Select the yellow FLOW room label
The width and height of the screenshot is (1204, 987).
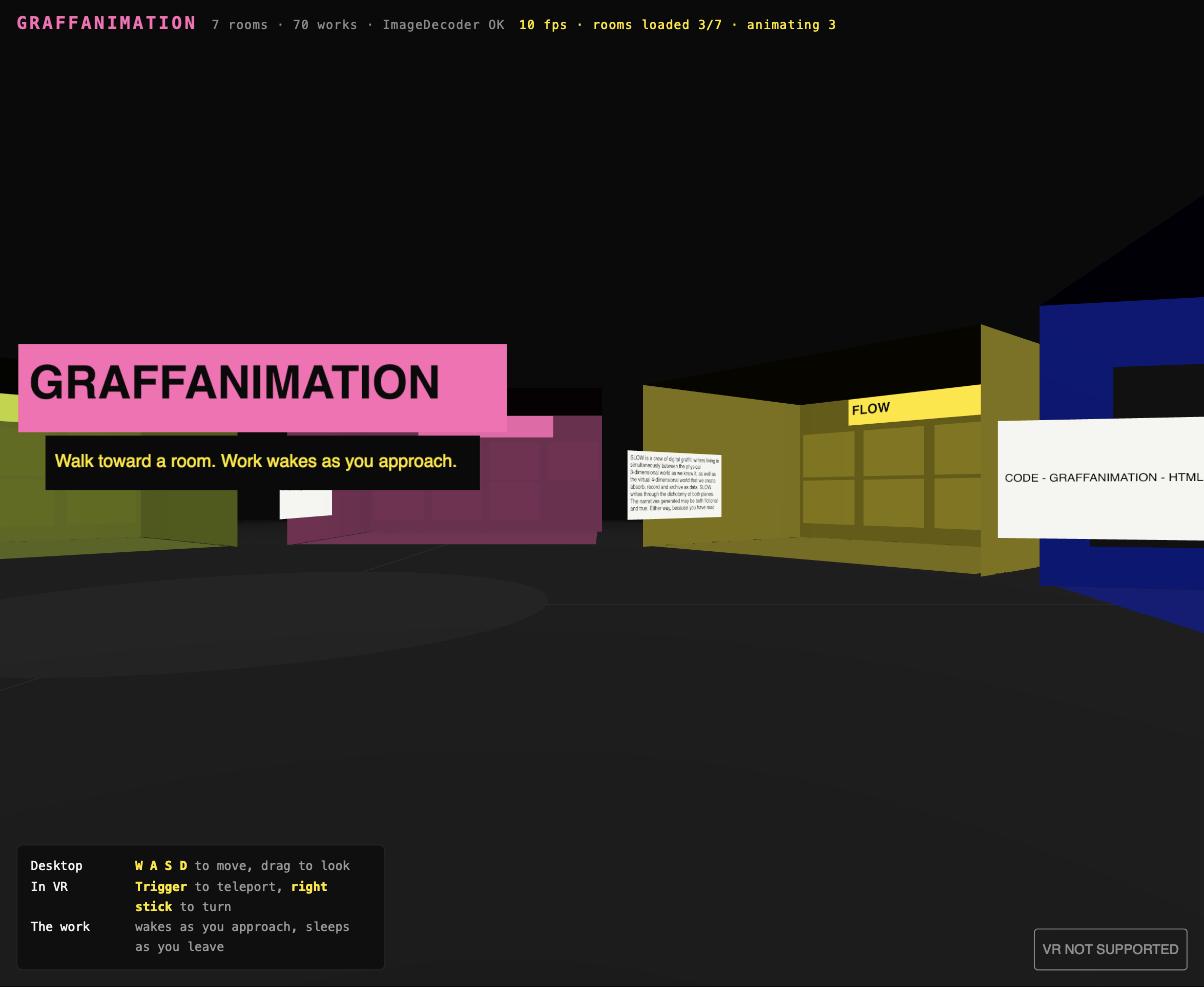pyautogui.click(x=914, y=405)
